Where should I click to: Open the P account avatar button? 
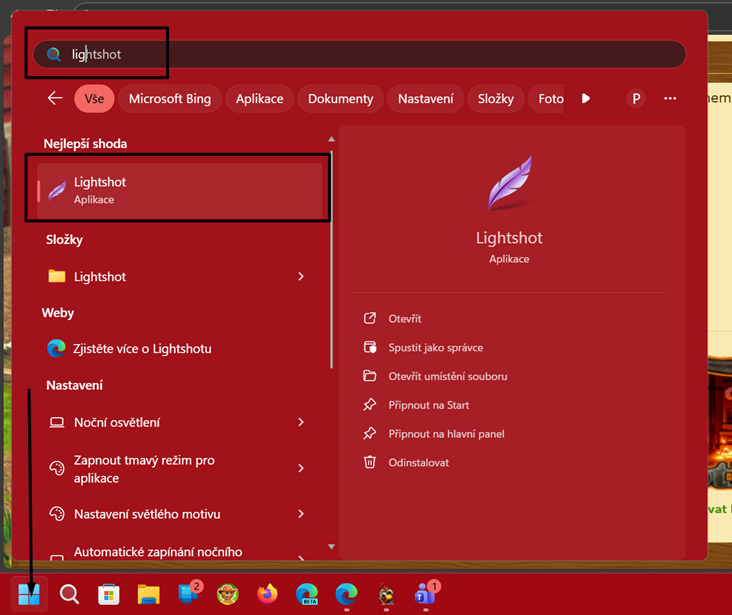tap(636, 99)
